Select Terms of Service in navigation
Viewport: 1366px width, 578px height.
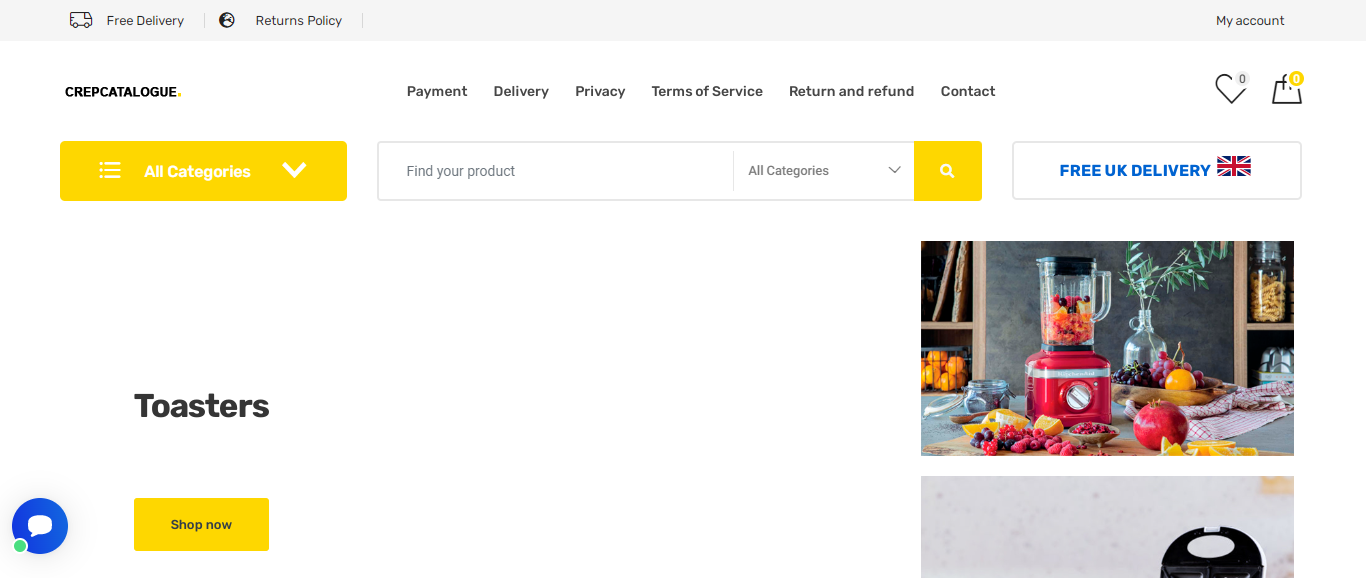[x=707, y=91]
